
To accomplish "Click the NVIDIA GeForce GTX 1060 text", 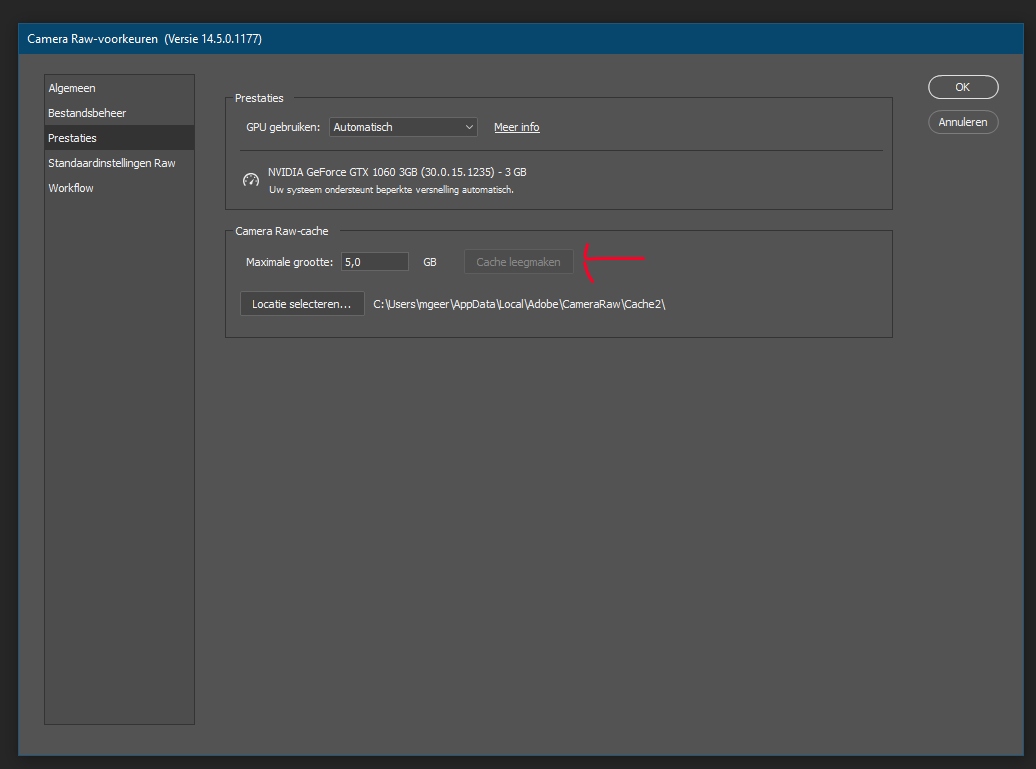I will 397,172.
